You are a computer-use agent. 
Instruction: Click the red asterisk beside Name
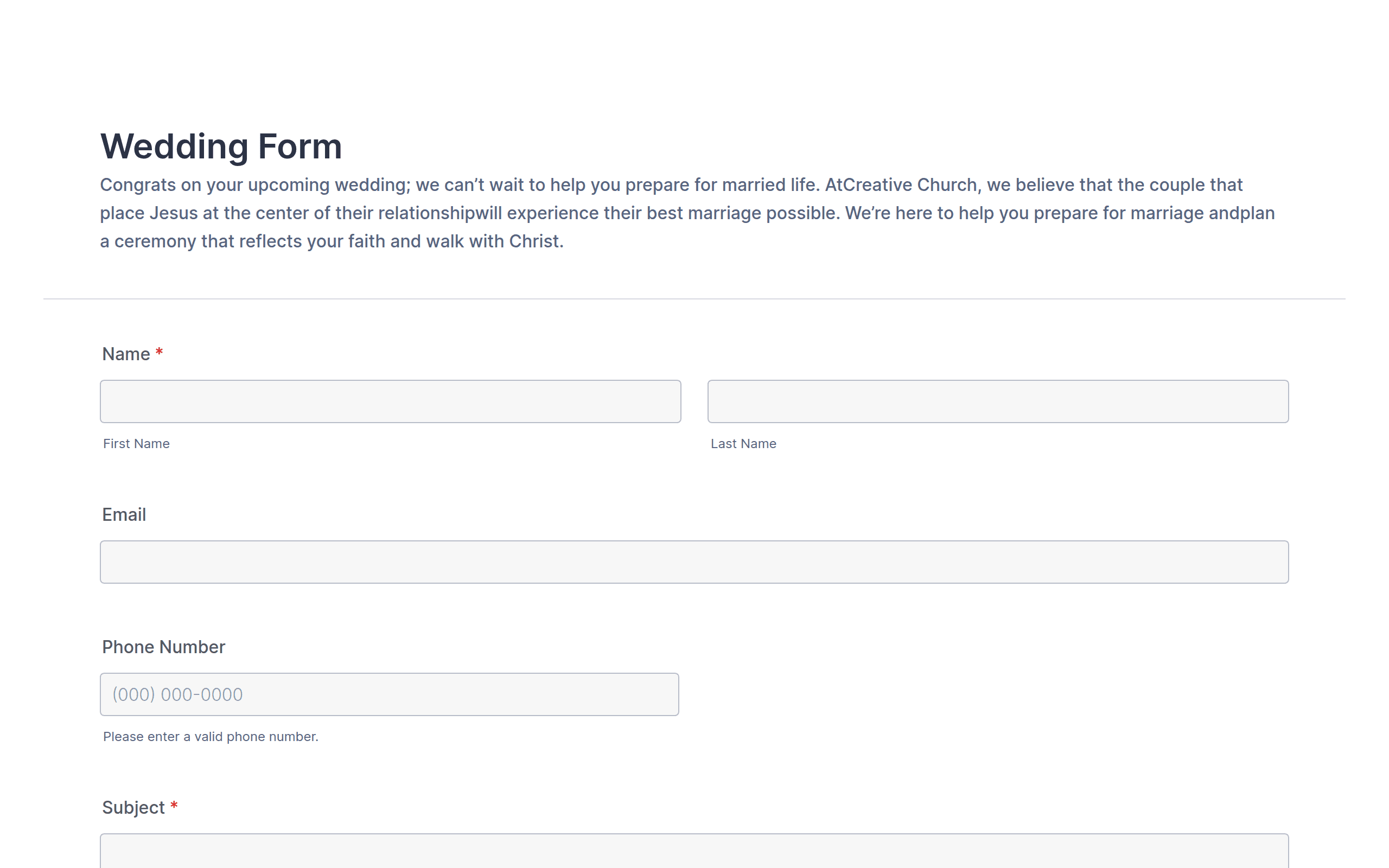click(x=159, y=352)
